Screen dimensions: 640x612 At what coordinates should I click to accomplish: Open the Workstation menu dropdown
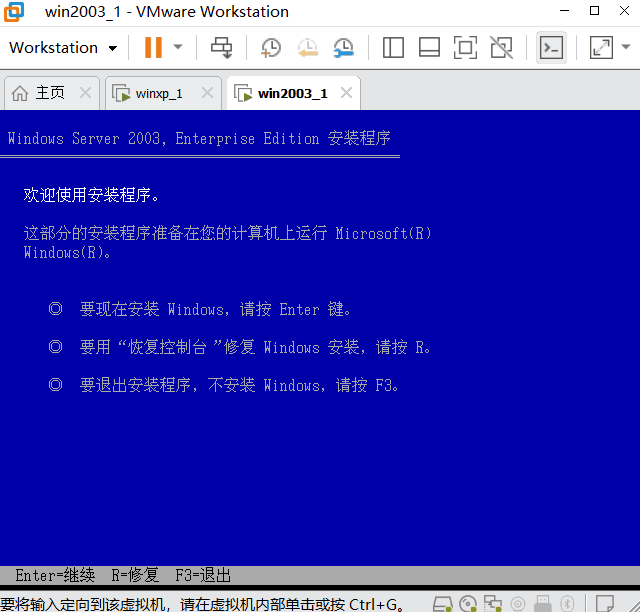point(63,48)
